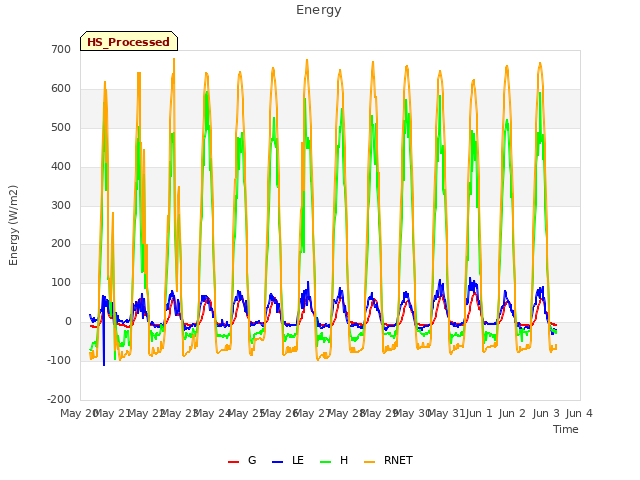Viewport: 640px width, 480px height.
Task: Click the -200 y-axis tick label
Action: pyautogui.click(x=59, y=399)
